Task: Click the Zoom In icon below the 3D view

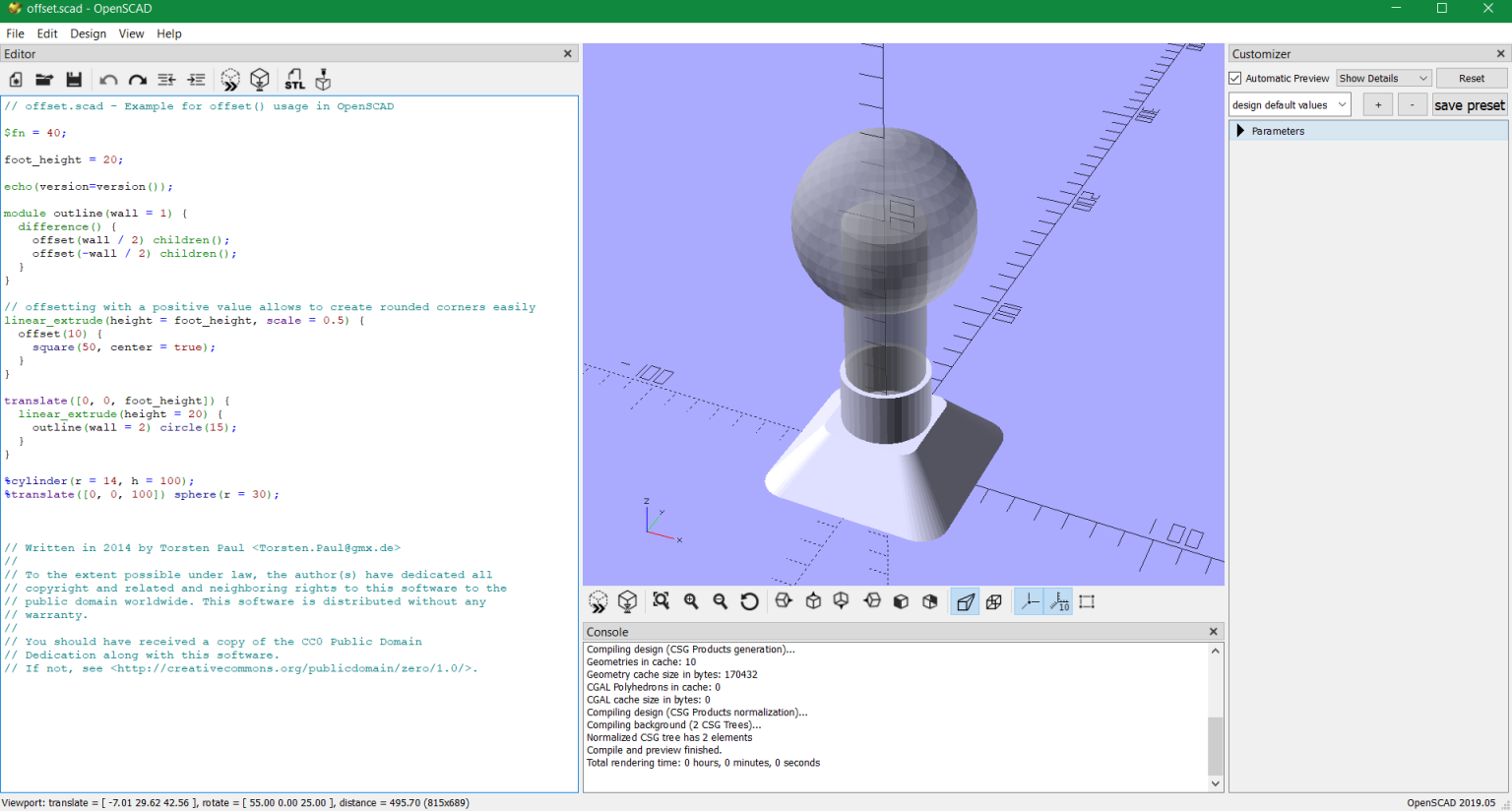Action: coord(690,601)
